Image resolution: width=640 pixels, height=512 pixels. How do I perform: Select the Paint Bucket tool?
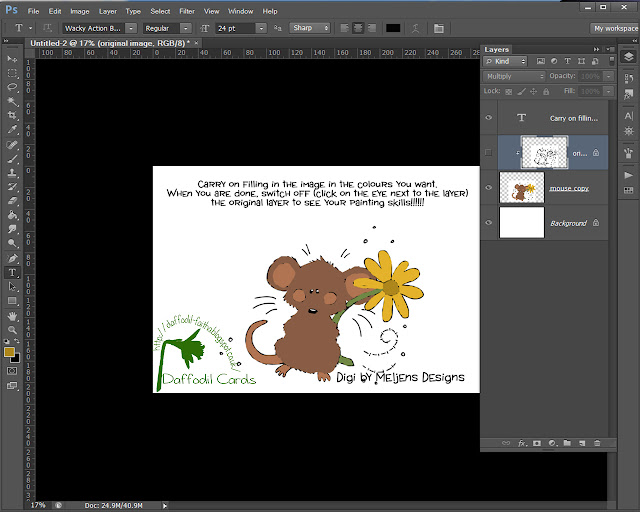click(x=12, y=215)
